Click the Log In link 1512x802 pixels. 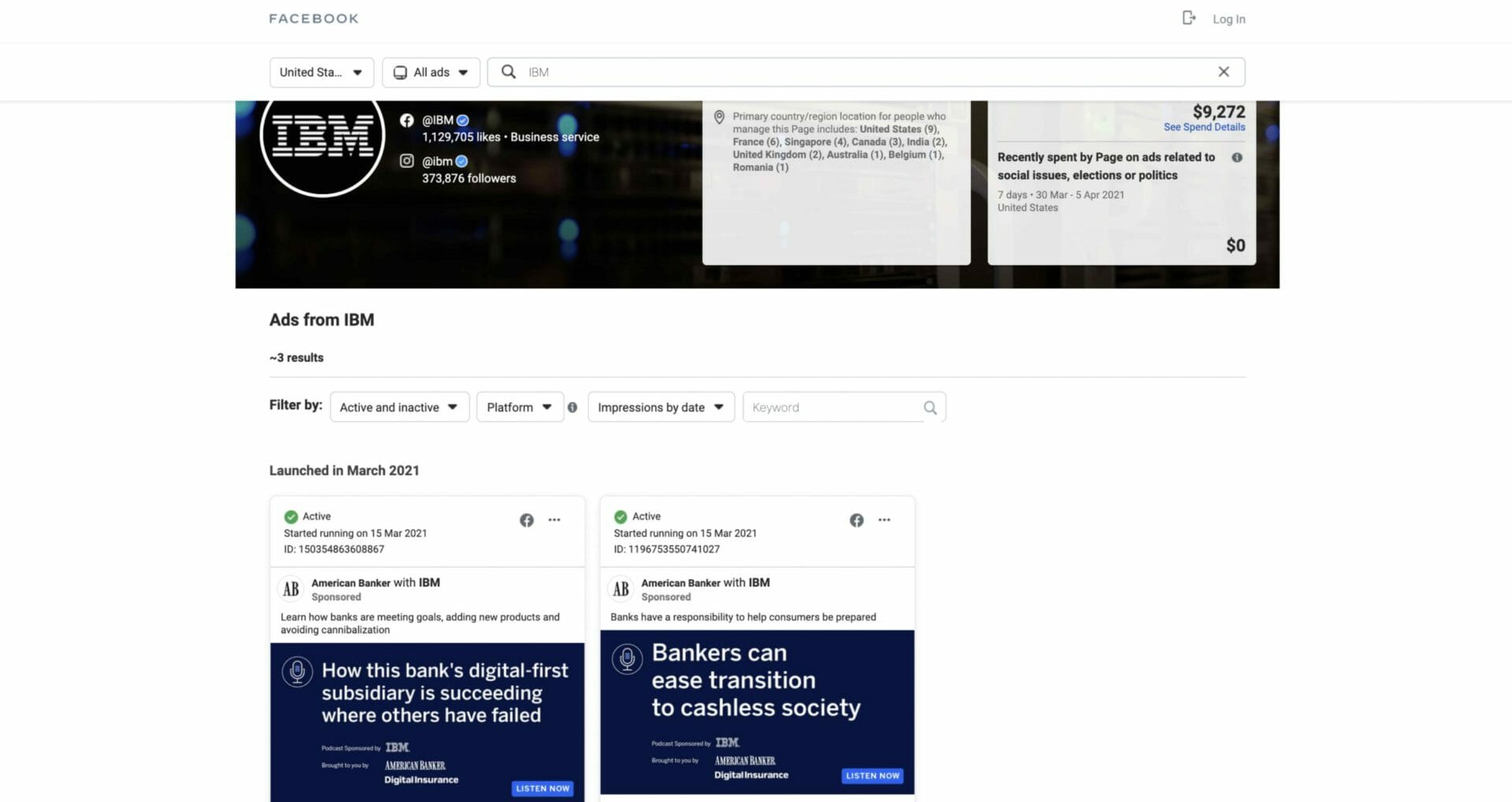click(1228, 19)
